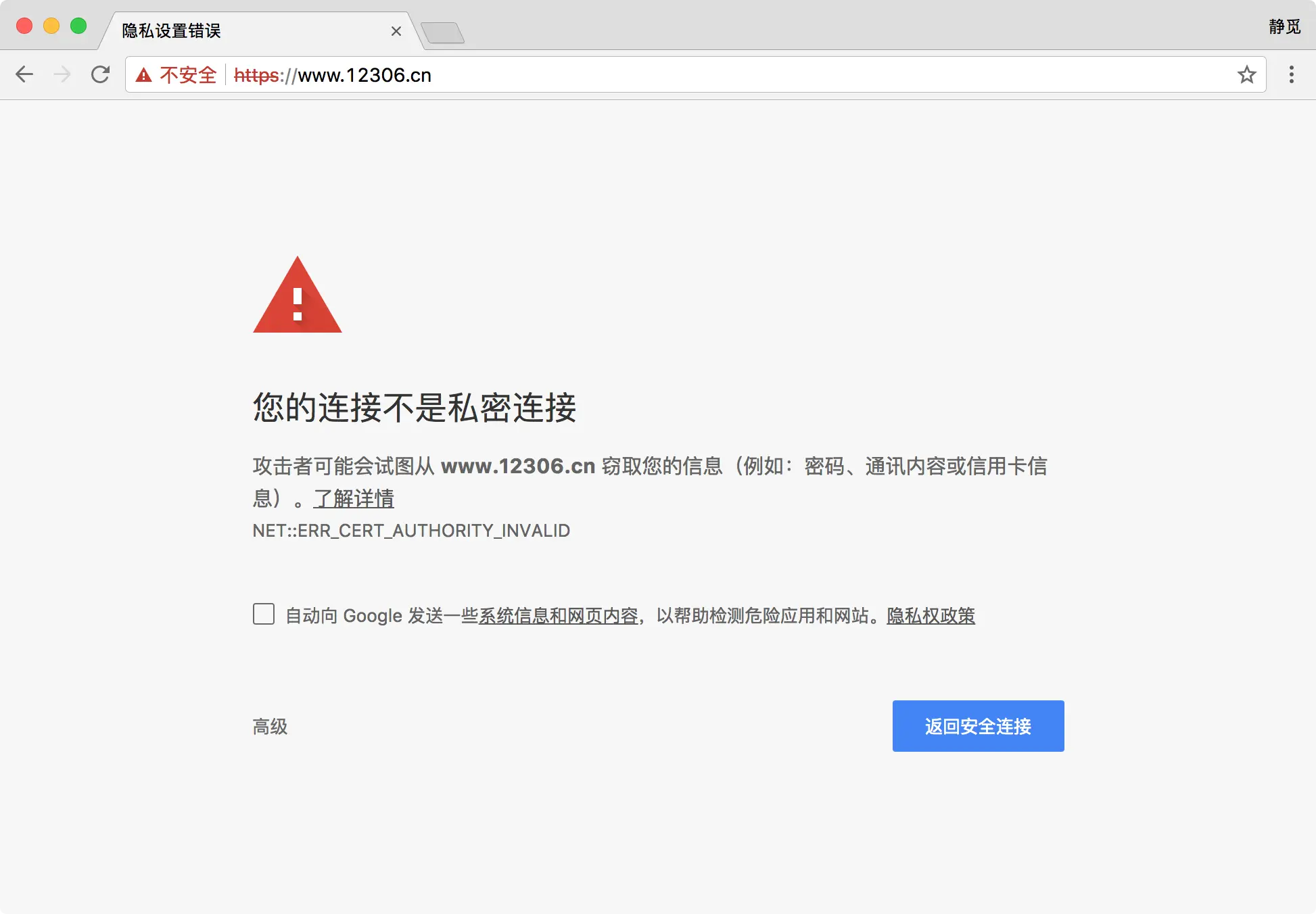Open a new tab button
This screenshot has width=1316, height=914.
point(442,32)
